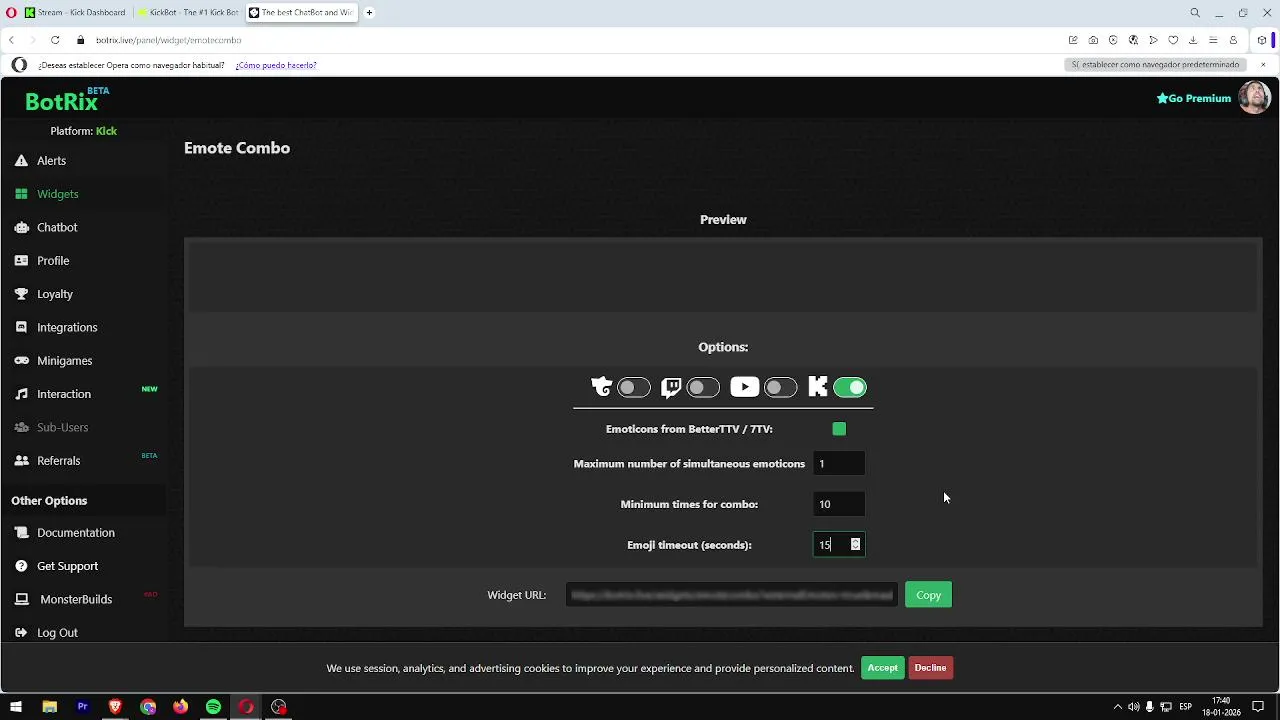
Task: Click the site lock icon
Action: pos(81,40)
